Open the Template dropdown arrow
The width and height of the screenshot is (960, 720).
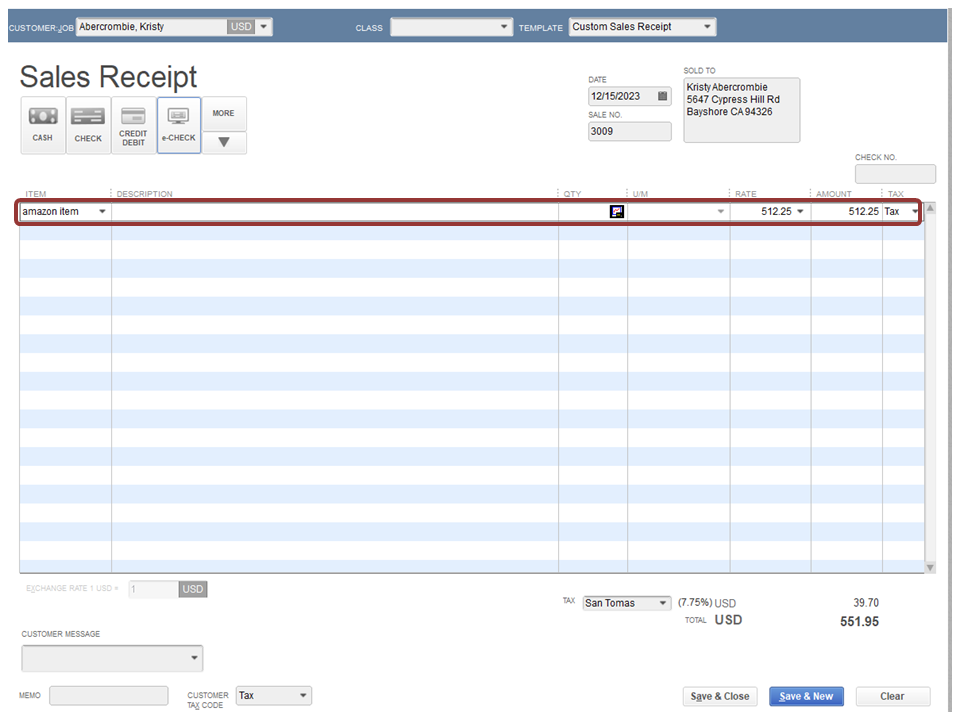[x=707, y=27]
